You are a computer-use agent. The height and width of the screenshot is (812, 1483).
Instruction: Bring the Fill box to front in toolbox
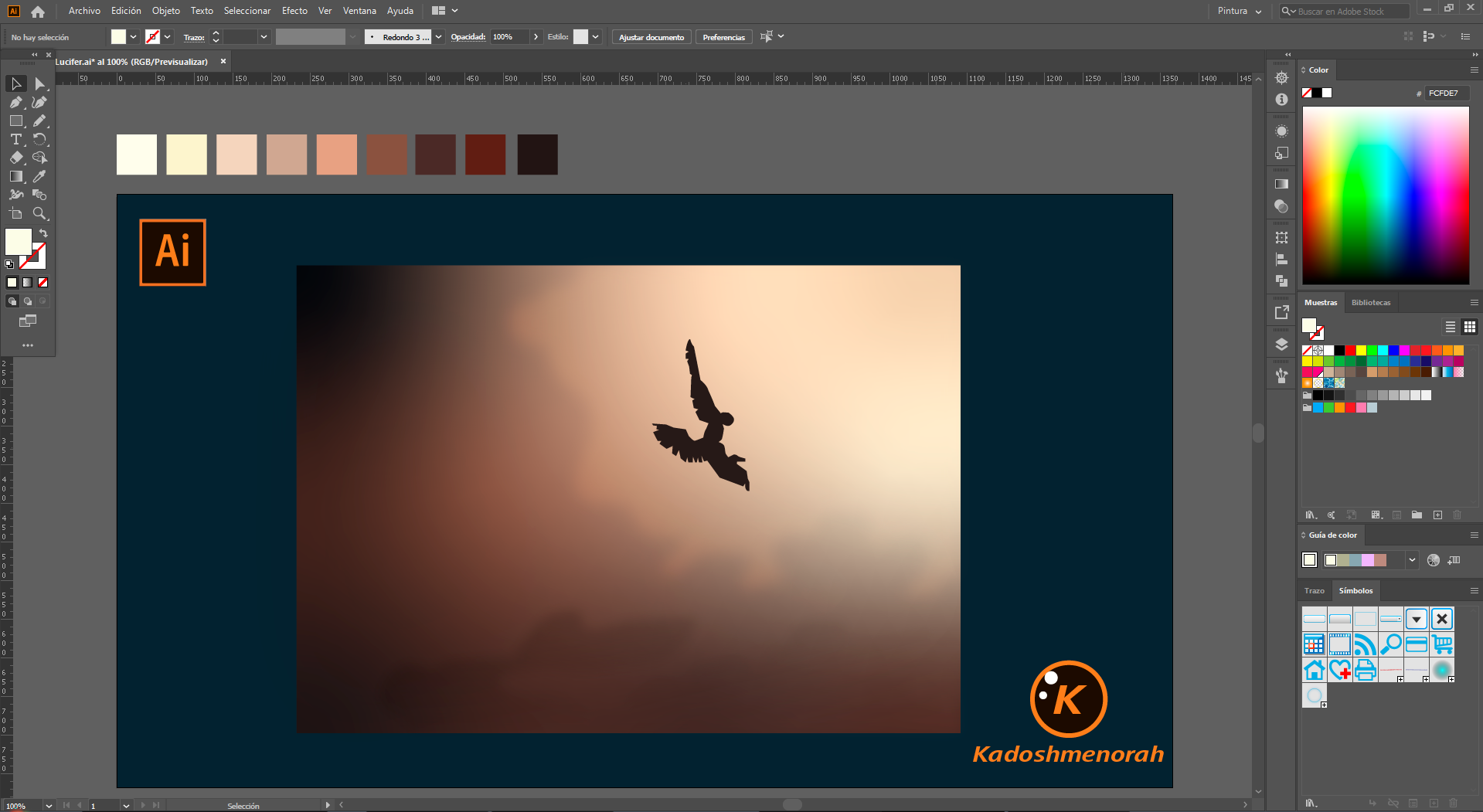coord(18,241)
